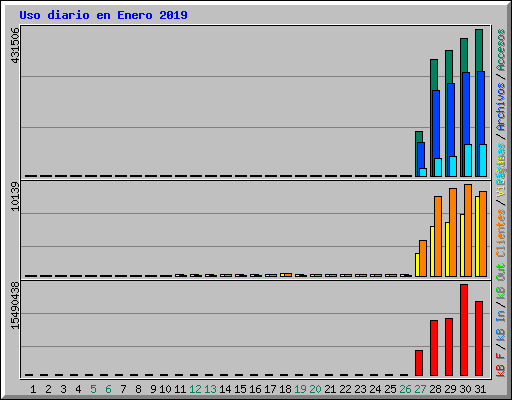The image size is (512, 400).
Task: Click the day 27 label on the x-axis
Action: [x=420, y=389]
